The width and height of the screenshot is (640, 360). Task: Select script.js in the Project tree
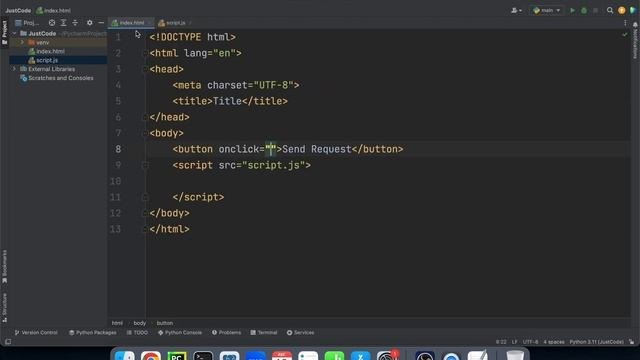point(47,60)
